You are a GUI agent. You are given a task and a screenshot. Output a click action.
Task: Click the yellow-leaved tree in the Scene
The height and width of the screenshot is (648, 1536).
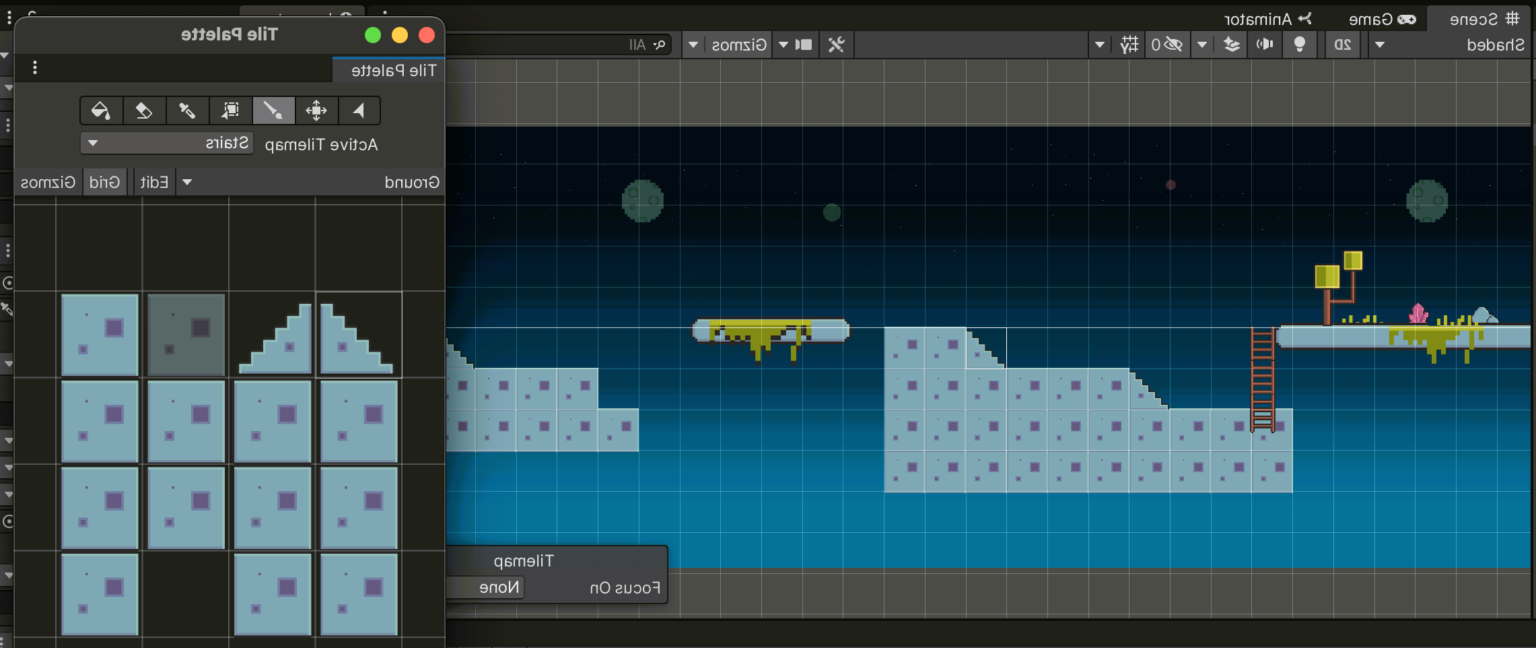click(1338, 286)
